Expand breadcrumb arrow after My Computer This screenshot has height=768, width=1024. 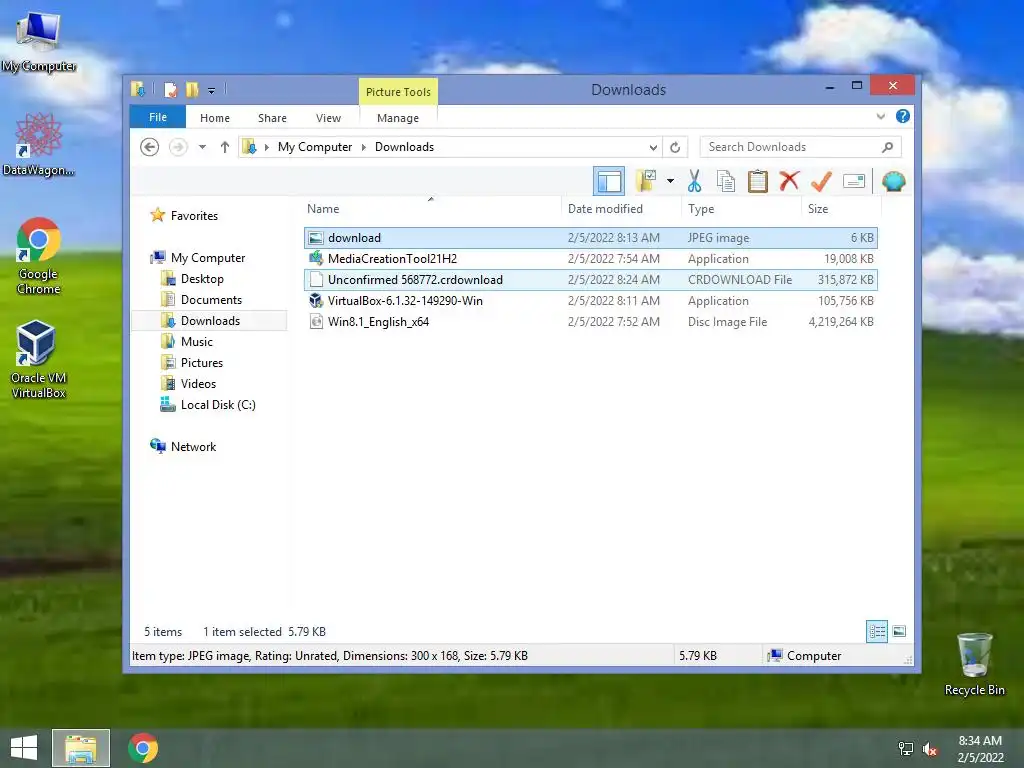pos(364,148)
